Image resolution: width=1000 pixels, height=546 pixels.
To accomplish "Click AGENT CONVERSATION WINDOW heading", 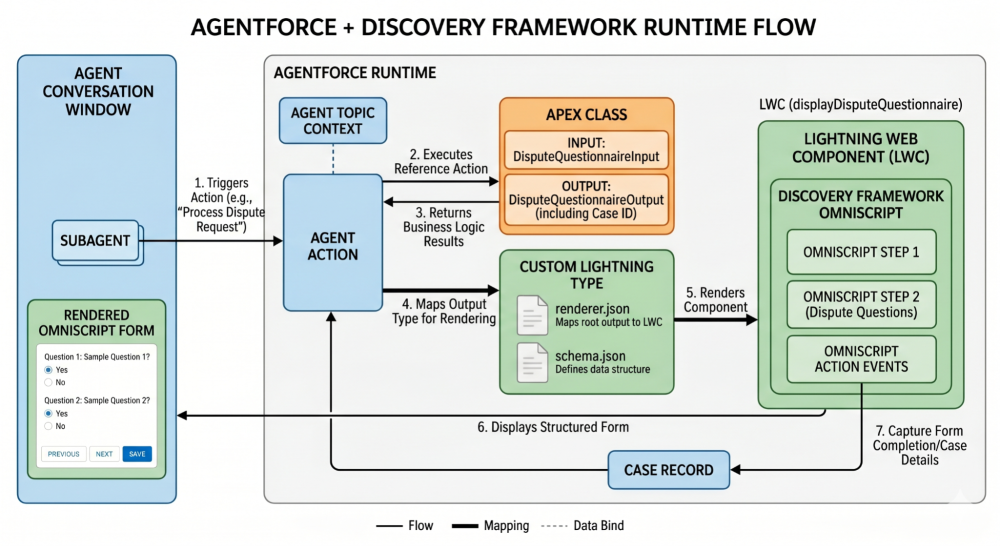I will coord(98,91).
